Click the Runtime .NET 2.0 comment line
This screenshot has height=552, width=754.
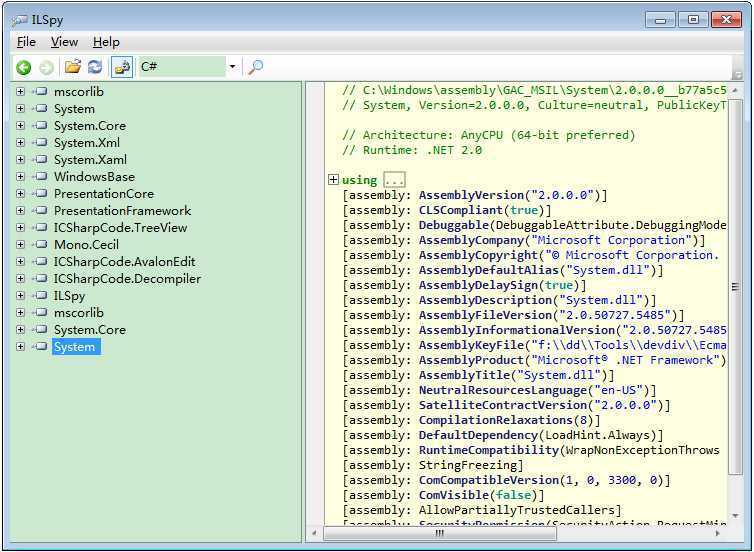point(412,150)
